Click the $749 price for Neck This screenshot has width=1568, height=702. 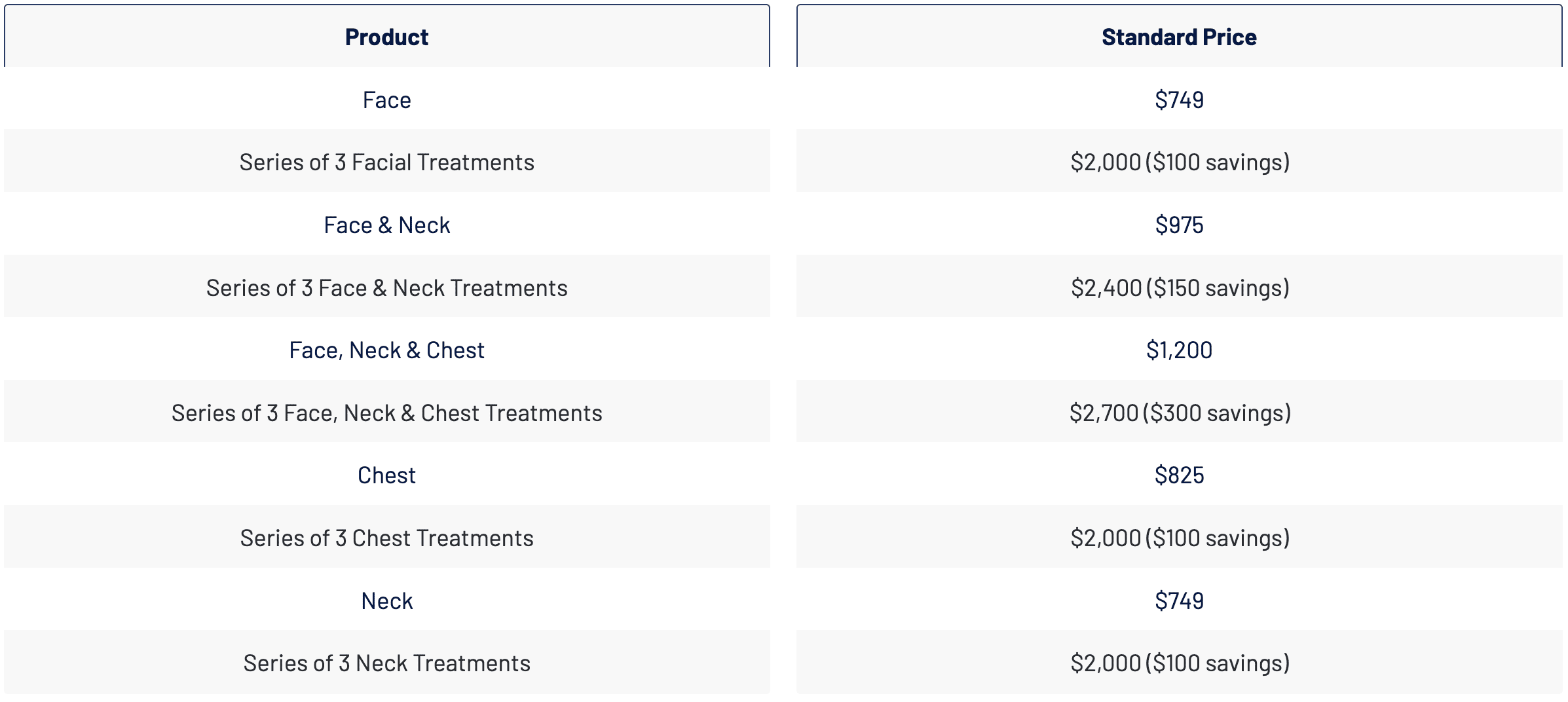click(1179, 601)
